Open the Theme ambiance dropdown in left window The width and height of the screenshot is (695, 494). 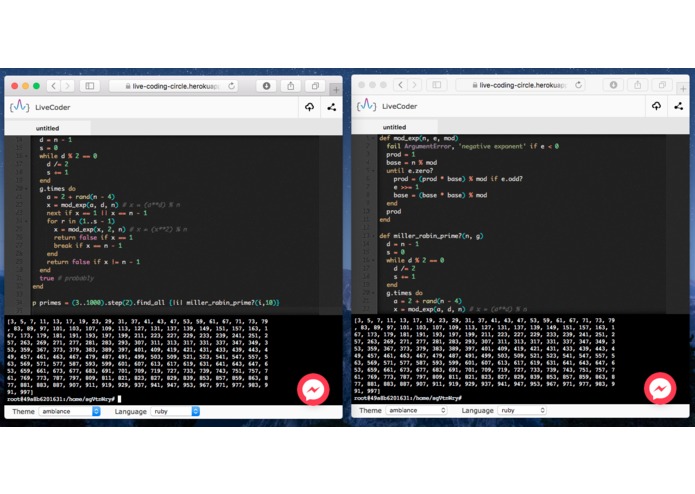pos(70,412)
